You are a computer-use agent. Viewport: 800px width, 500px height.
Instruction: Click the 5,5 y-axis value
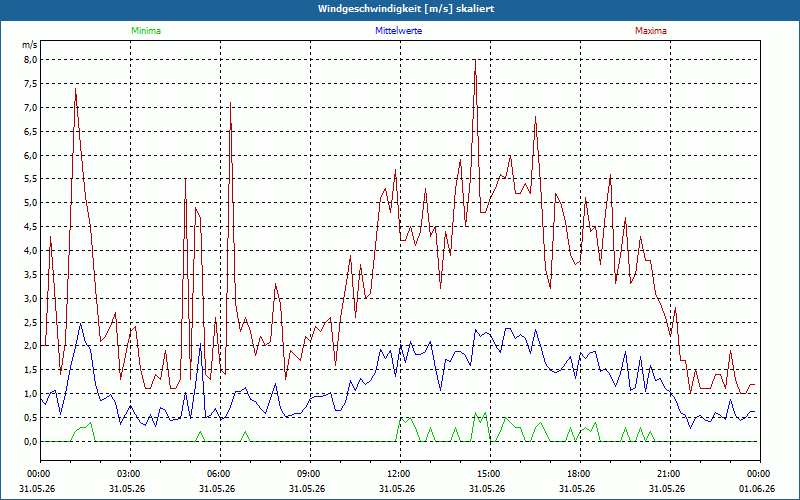tap(30, 179)
